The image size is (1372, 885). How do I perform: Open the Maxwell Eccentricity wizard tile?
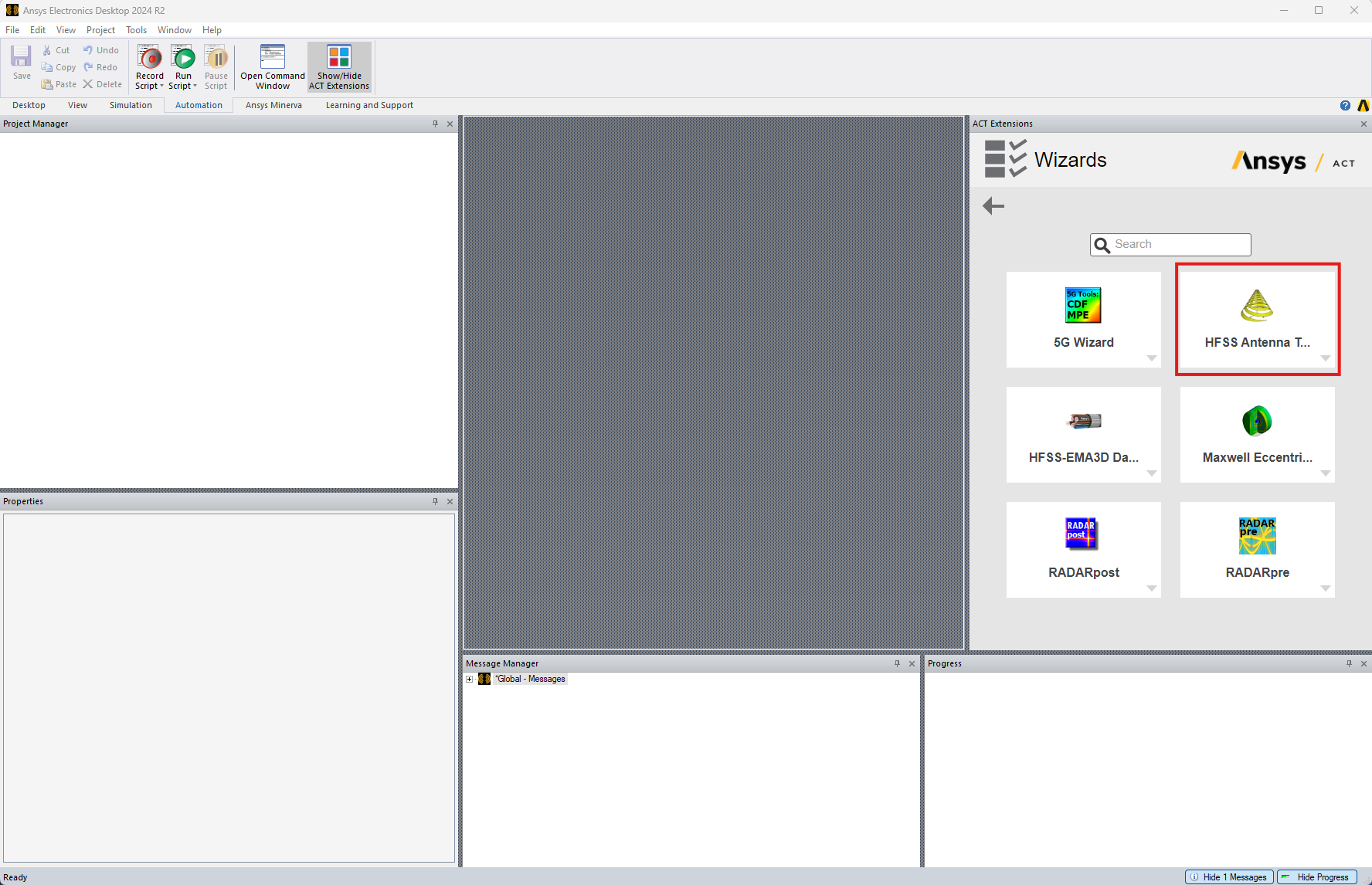pos(1258,435)
